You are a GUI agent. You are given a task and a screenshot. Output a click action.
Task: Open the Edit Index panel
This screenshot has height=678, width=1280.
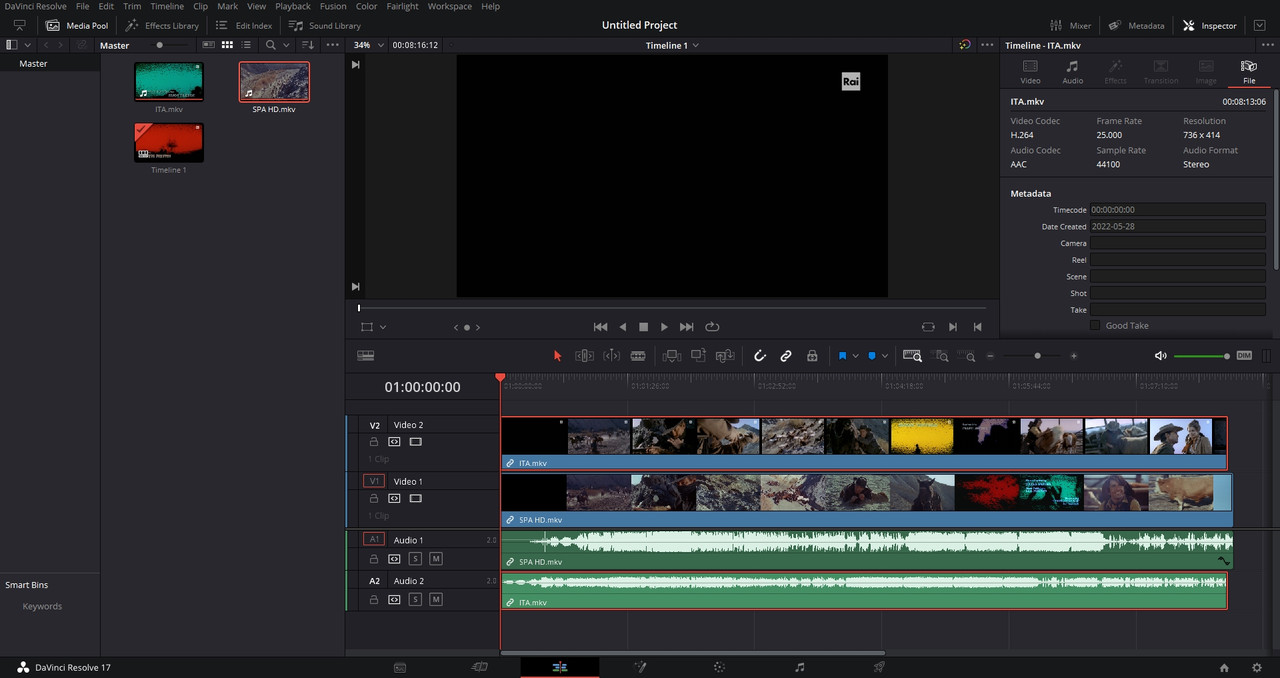[x=244, y=25]
